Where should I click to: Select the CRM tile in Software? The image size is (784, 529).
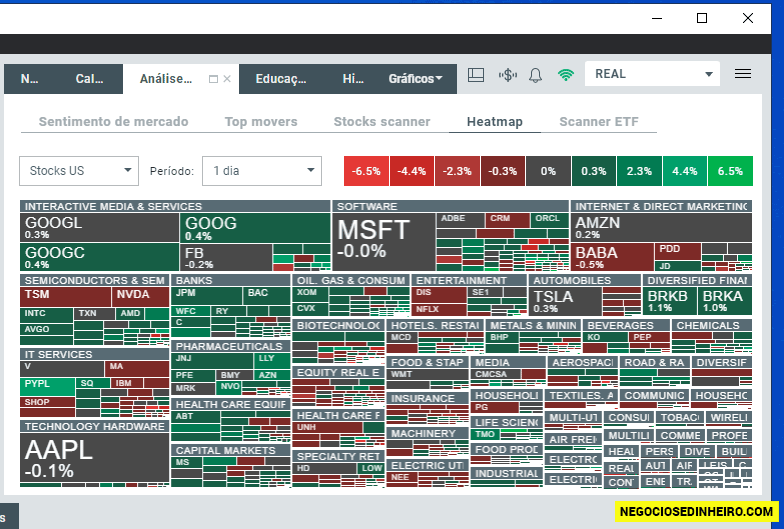(x=507, y=220)
